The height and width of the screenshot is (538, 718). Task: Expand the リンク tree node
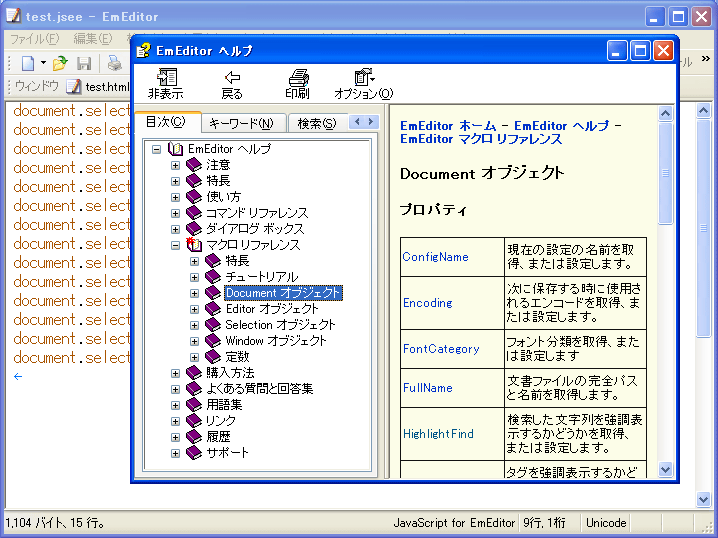click(x=175, y=421)
